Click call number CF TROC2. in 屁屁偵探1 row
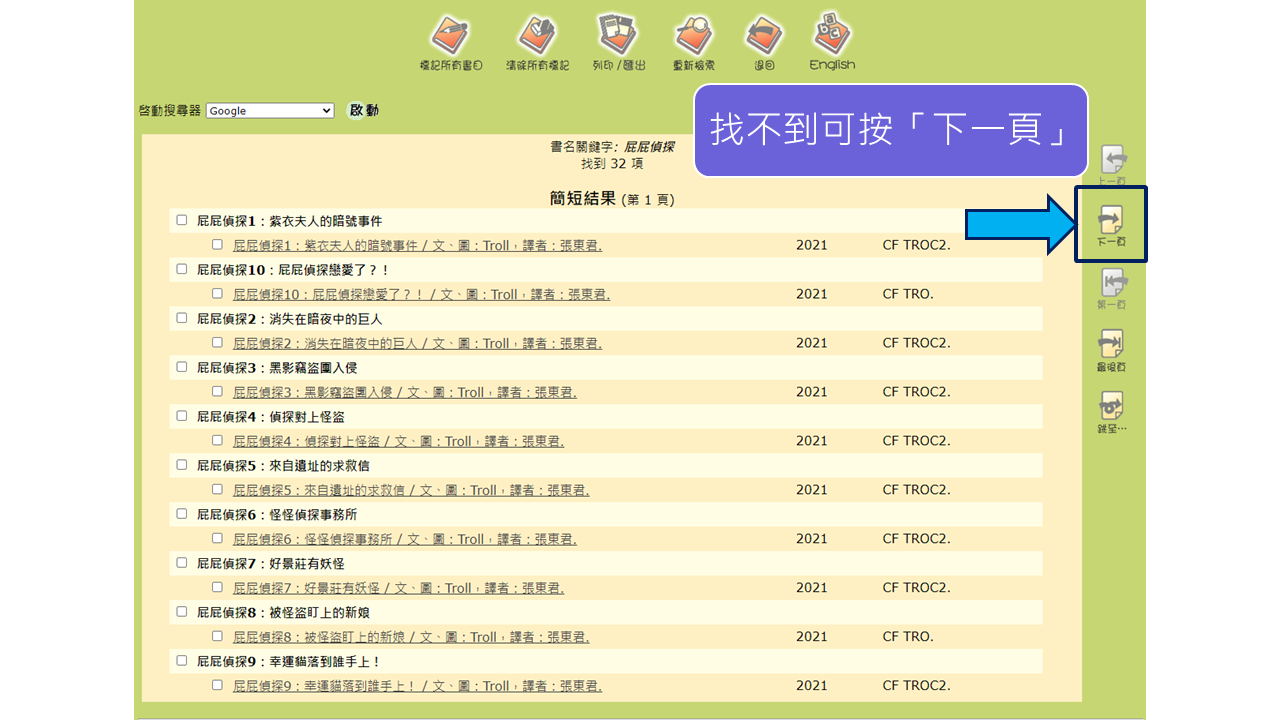The image size is (1280, 720). point(916,245)
